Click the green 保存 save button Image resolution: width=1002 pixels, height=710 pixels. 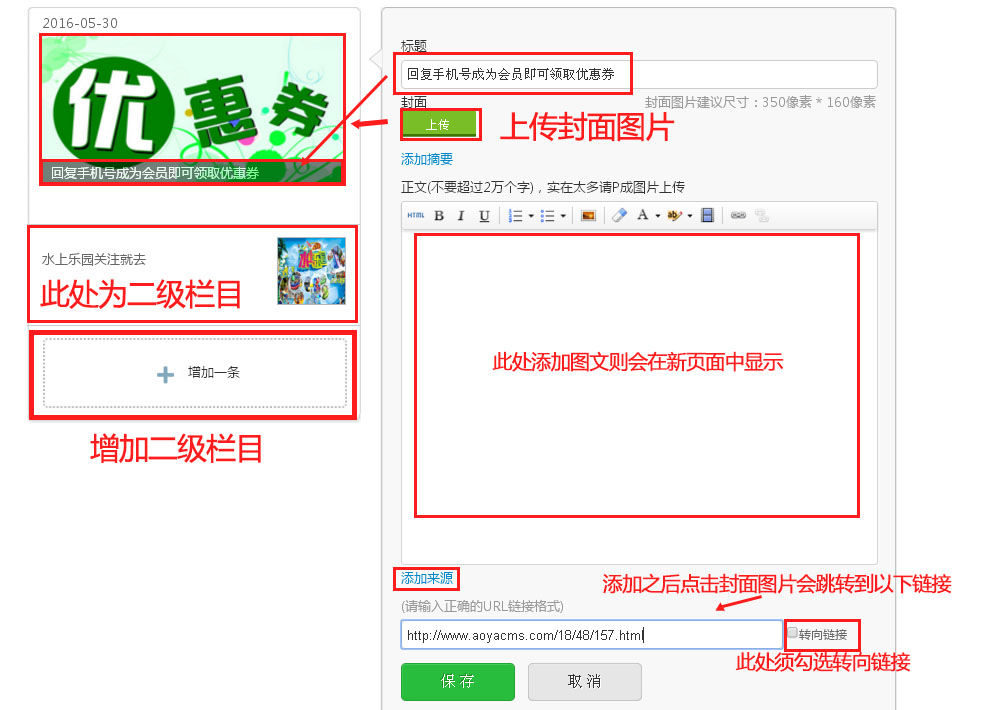pos(457,681)
